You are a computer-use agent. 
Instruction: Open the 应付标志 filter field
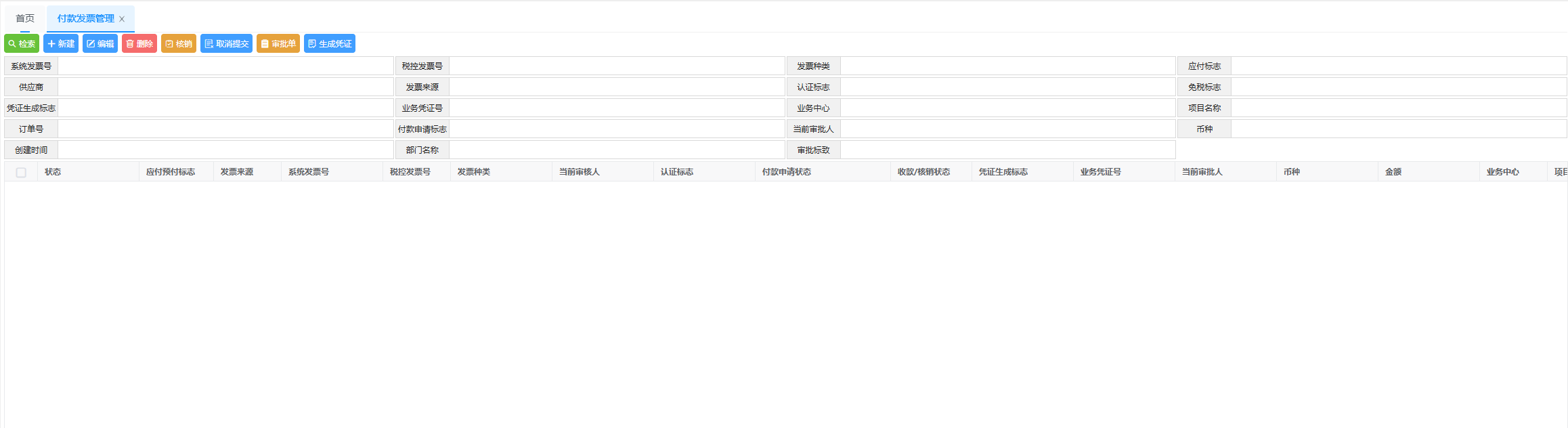point(1398,66)
